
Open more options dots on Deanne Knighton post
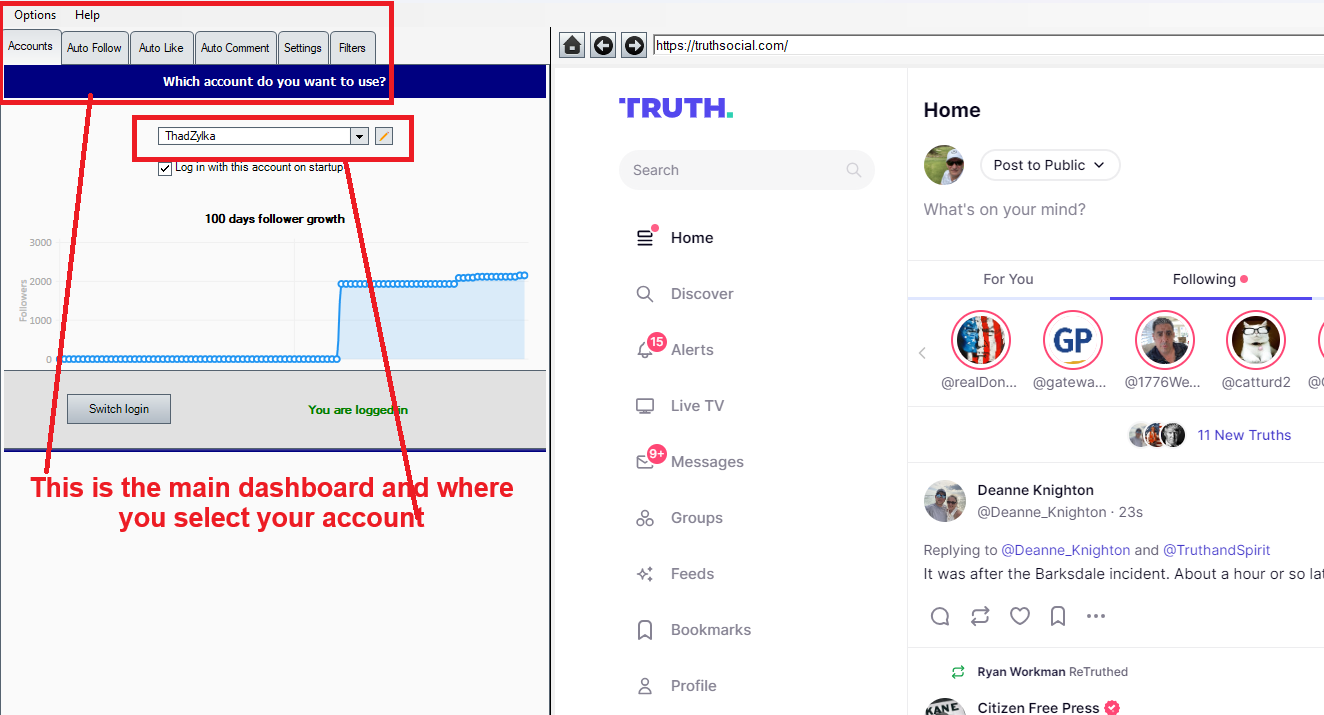click(x=1096, y=616)
